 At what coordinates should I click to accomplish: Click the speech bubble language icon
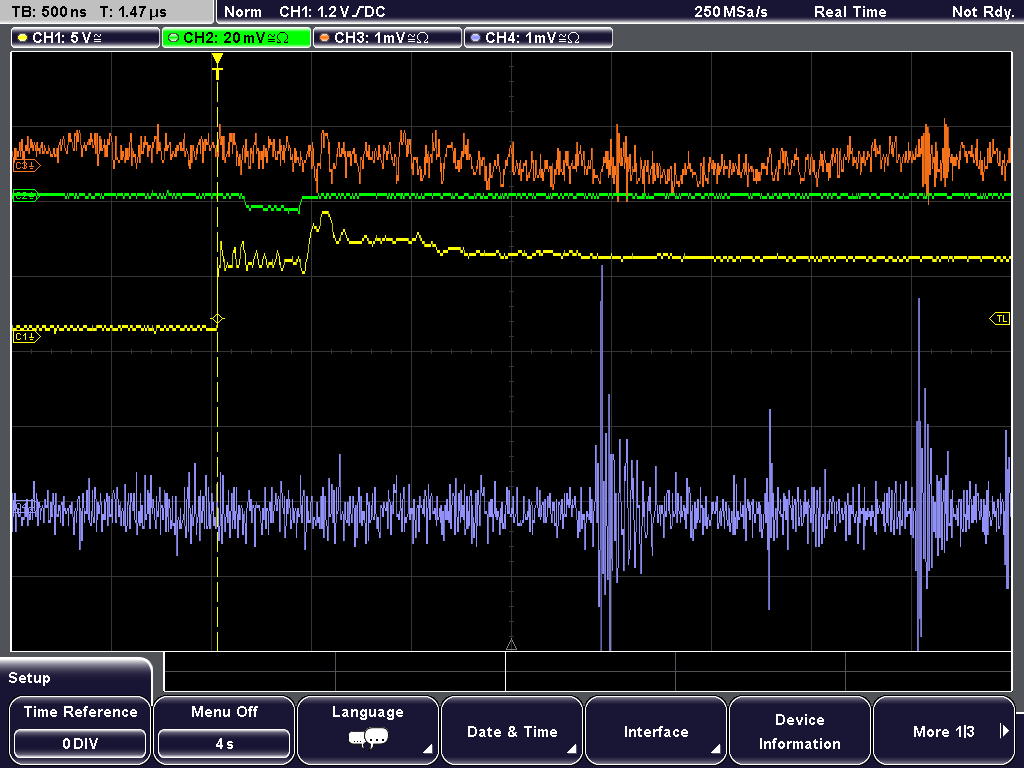pyautogui.click(x=368, y=739)
